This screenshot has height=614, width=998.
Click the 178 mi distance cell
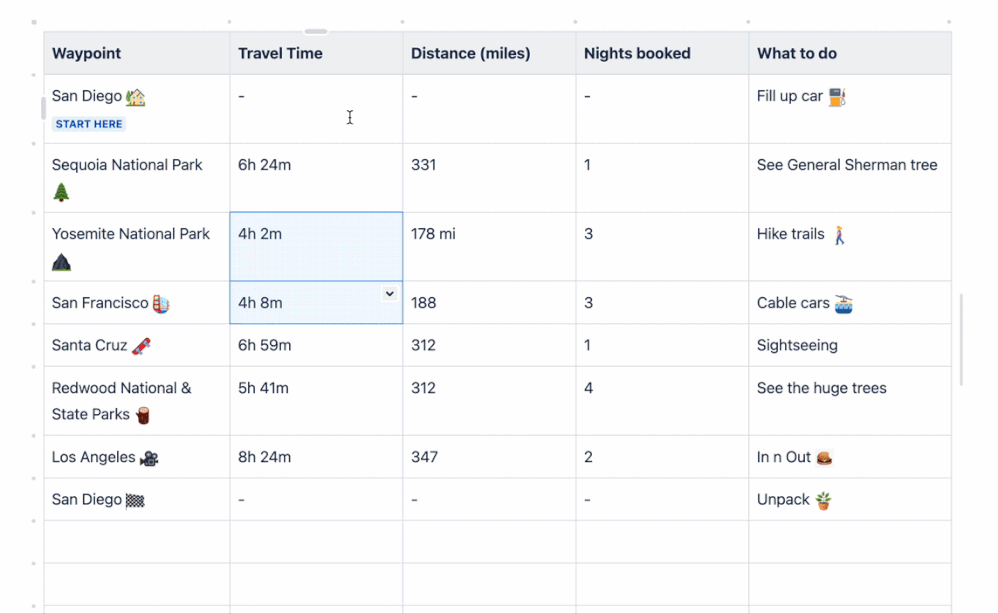[489, 246]
